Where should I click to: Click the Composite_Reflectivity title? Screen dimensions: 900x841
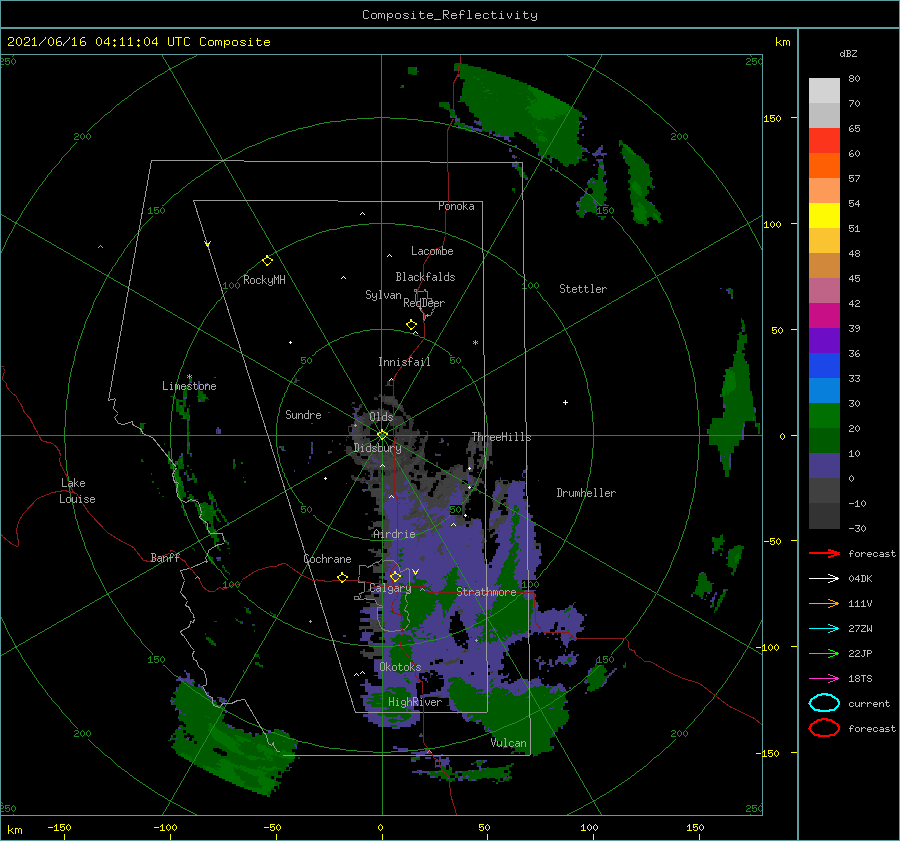point(449,15)
